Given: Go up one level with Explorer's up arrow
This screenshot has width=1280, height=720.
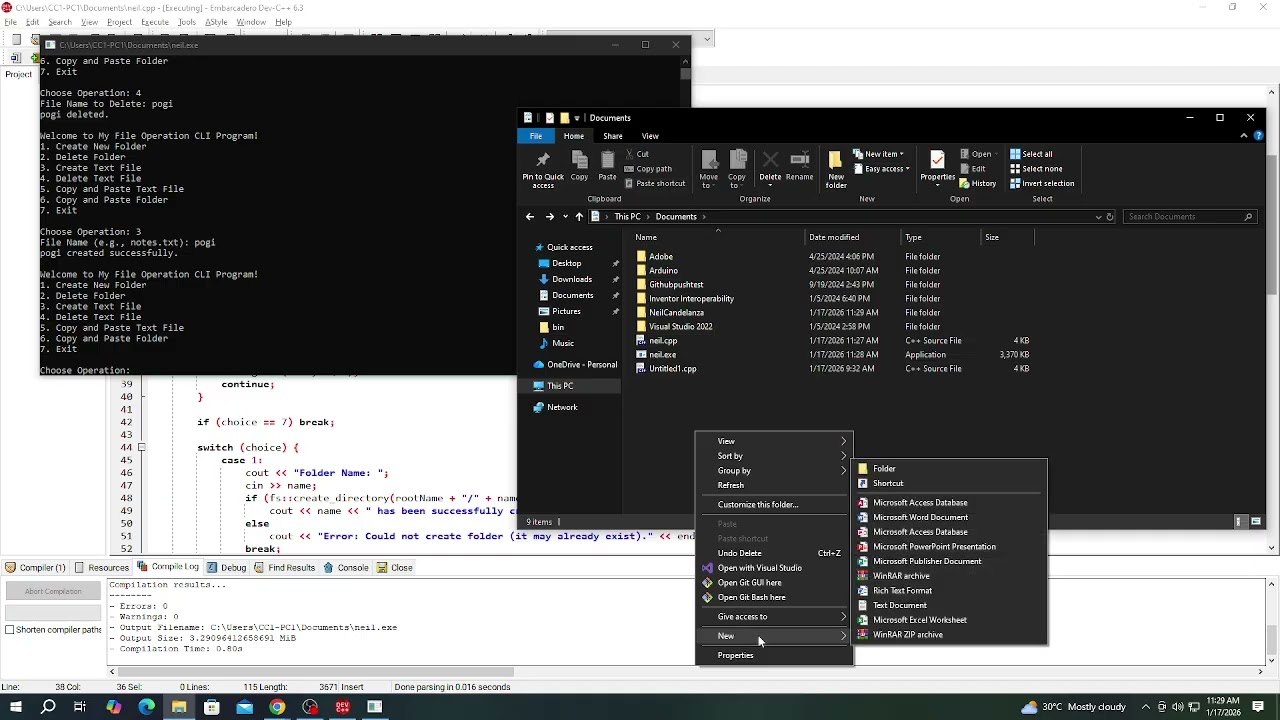Looking at the screenshot, I should [579, 217].
